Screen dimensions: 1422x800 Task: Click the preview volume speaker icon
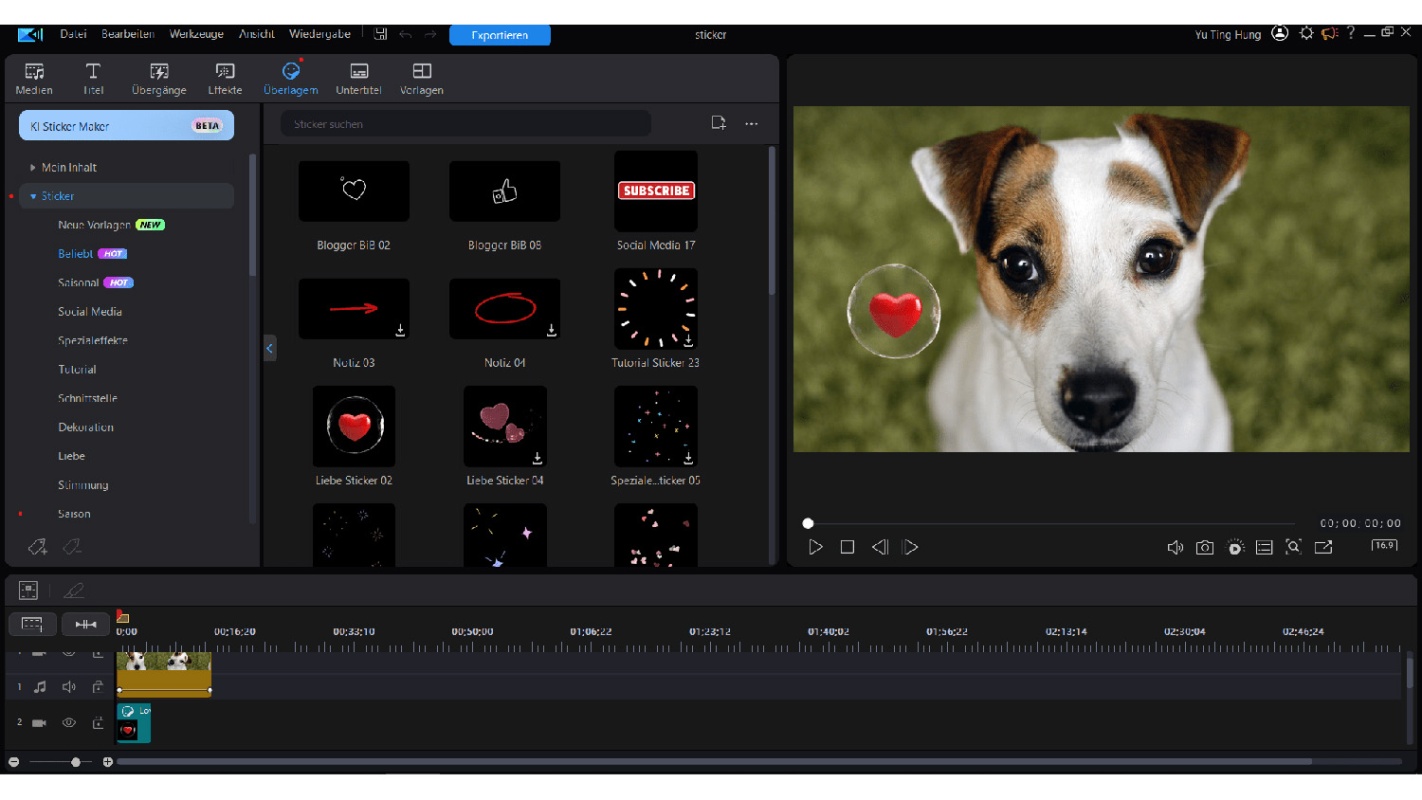[1175, 547]
